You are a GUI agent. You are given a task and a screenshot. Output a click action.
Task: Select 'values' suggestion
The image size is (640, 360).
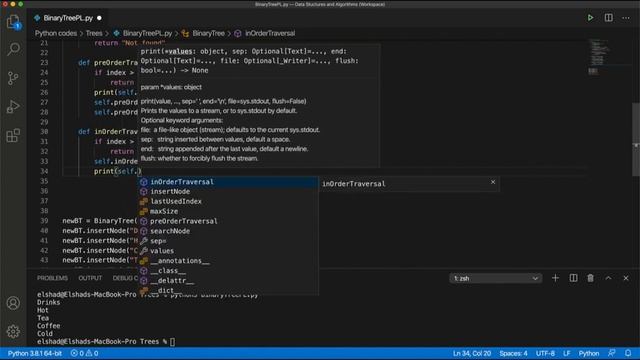click(229, 251)
